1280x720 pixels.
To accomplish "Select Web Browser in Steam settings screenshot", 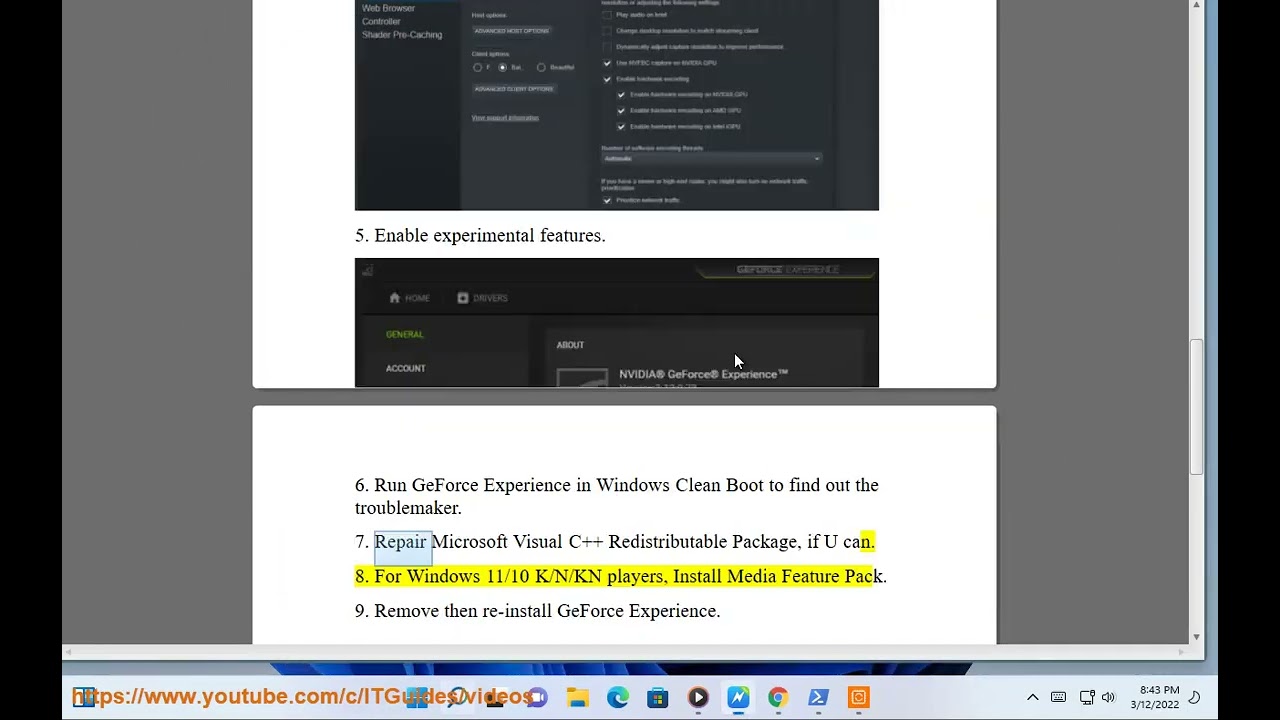I will point(388,8).
